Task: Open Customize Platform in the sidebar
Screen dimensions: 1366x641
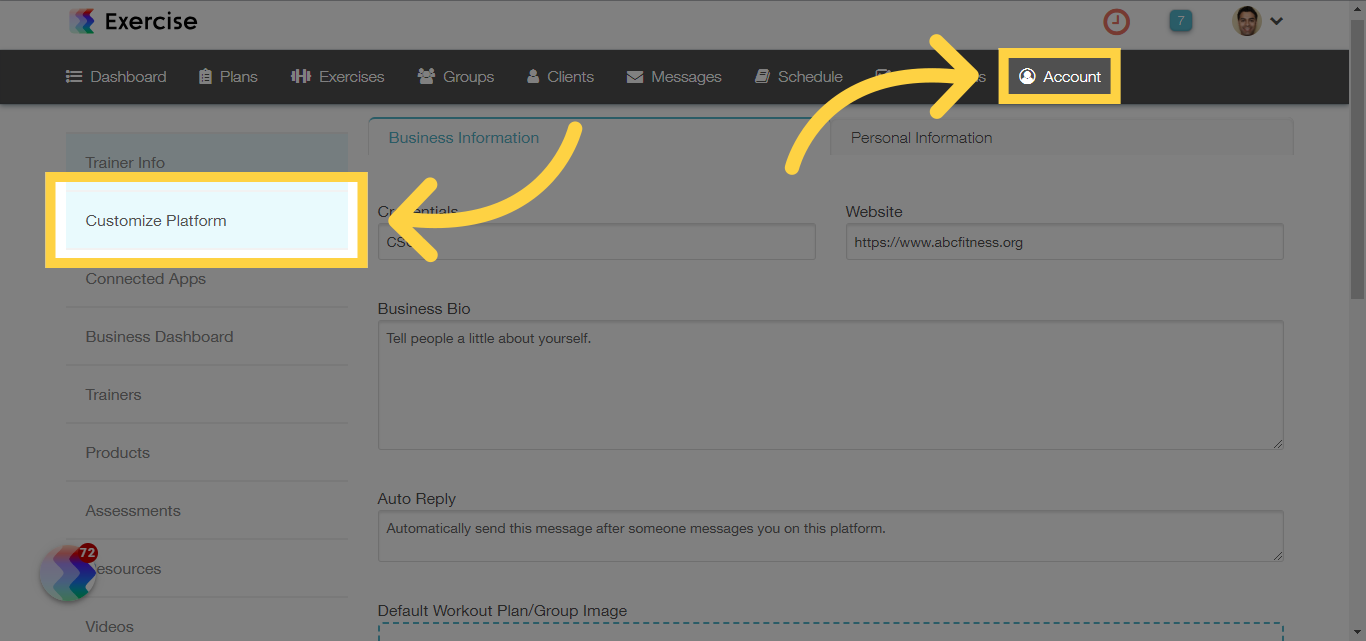Action: tap(155, 220)
